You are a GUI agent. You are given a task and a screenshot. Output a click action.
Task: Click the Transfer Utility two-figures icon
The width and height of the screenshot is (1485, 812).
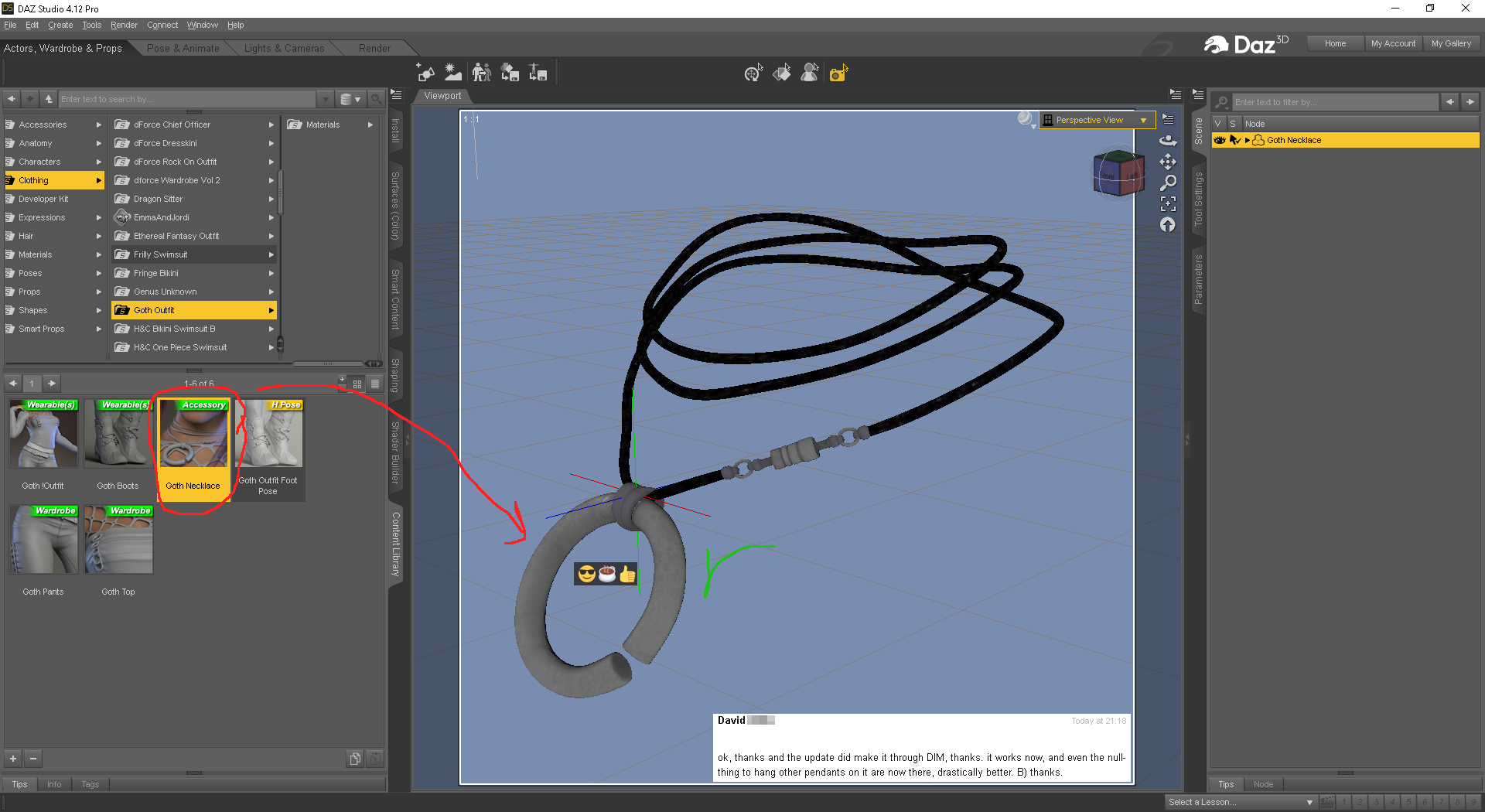click(481, 73)
